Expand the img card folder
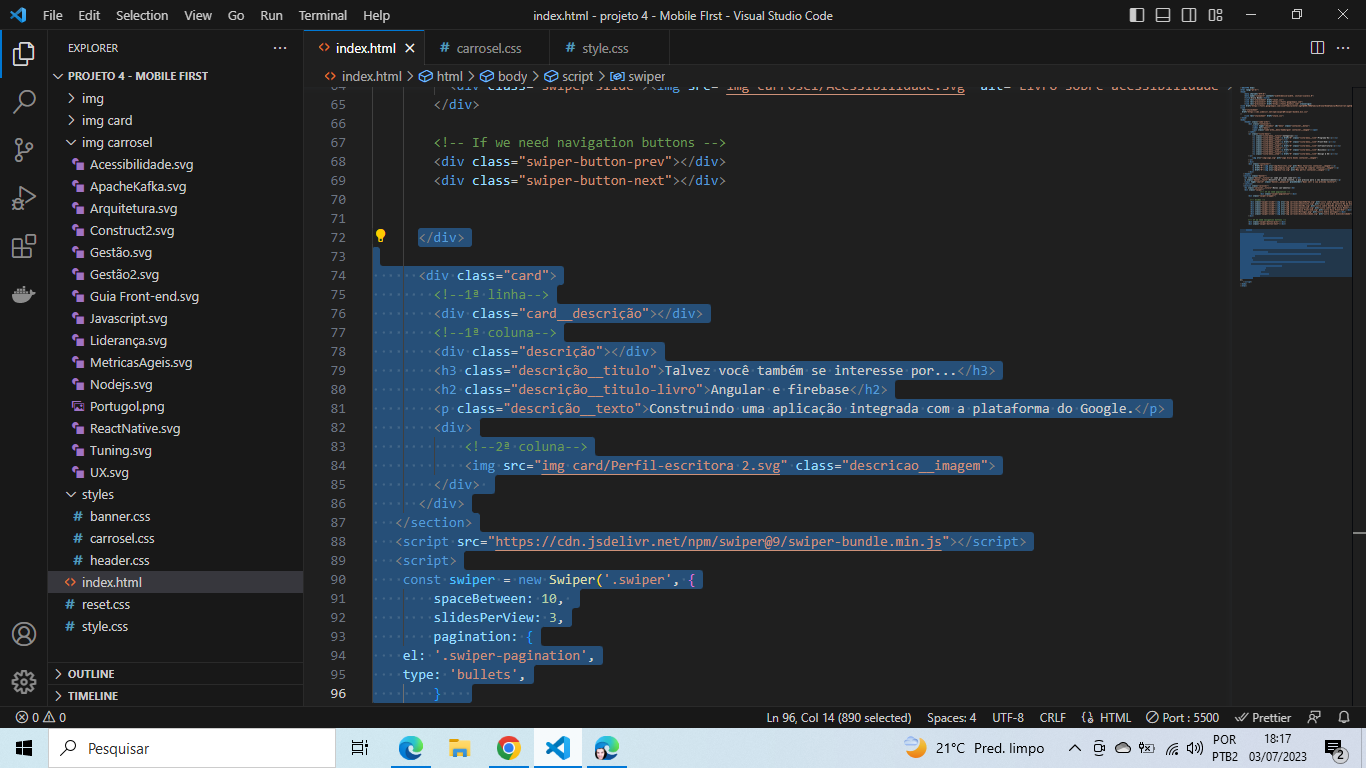Image resolution: width=1366 pixels, height=768 pixels. coord(175,120)
